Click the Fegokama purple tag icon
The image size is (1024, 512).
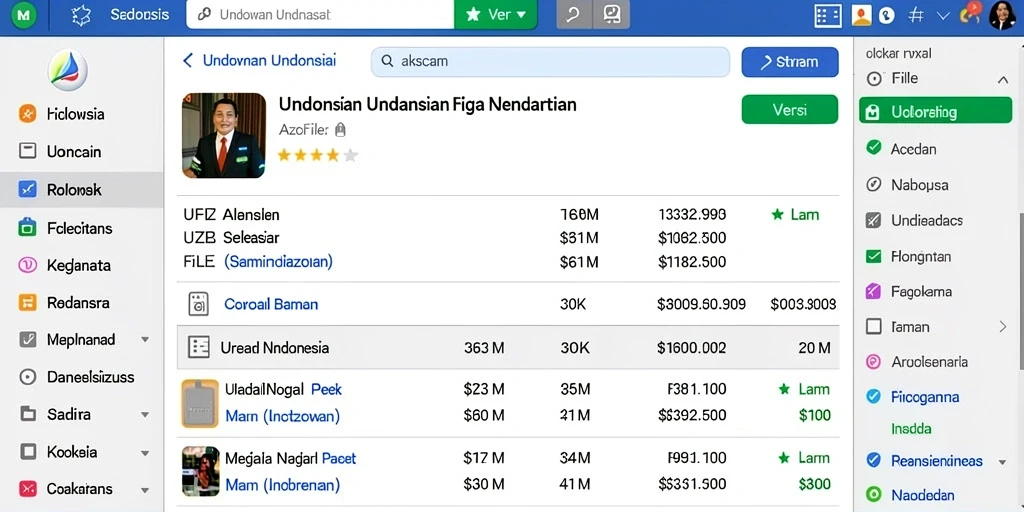[873, 291]
